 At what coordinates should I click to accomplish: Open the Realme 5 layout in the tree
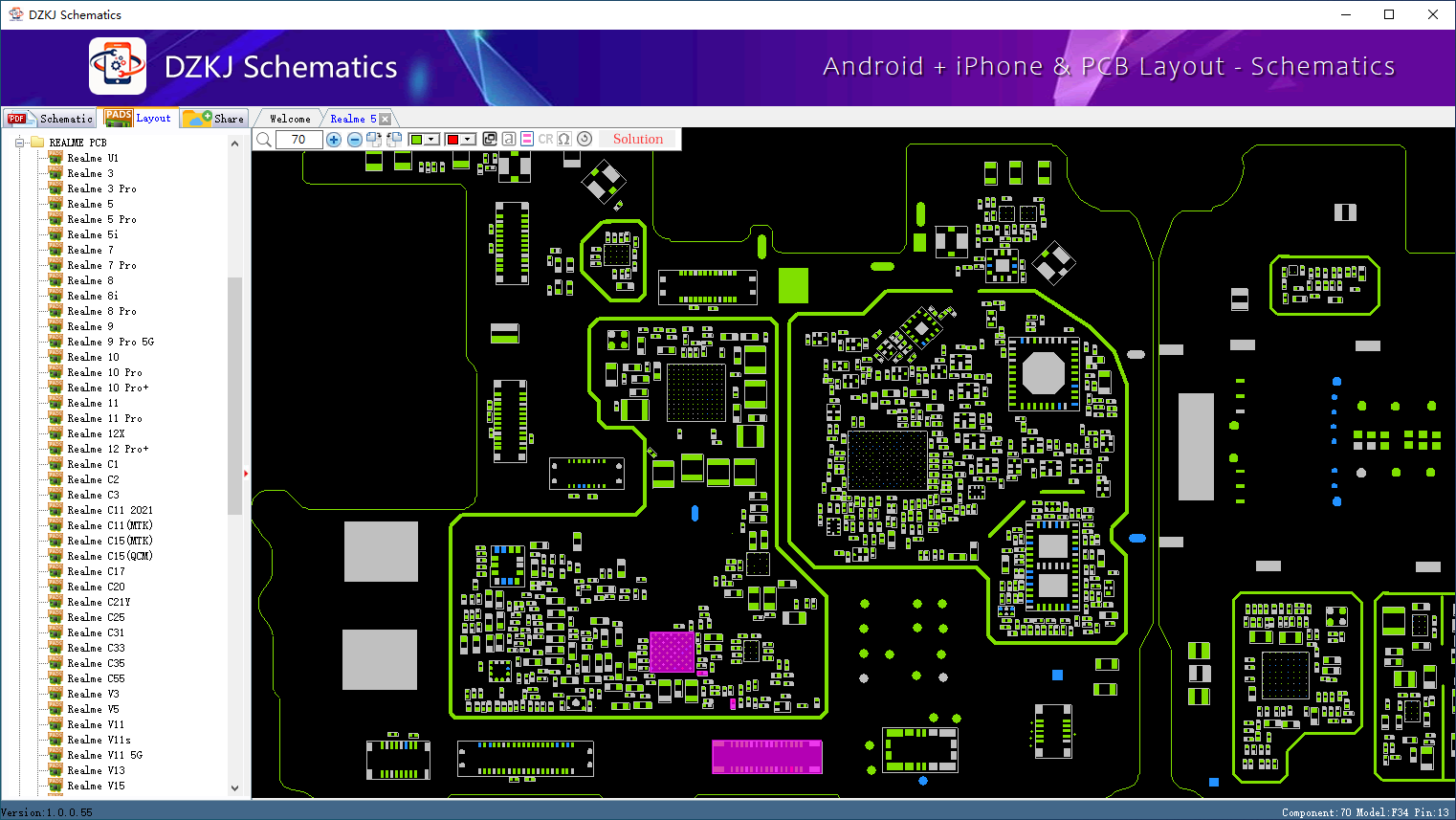click(90, 204)
